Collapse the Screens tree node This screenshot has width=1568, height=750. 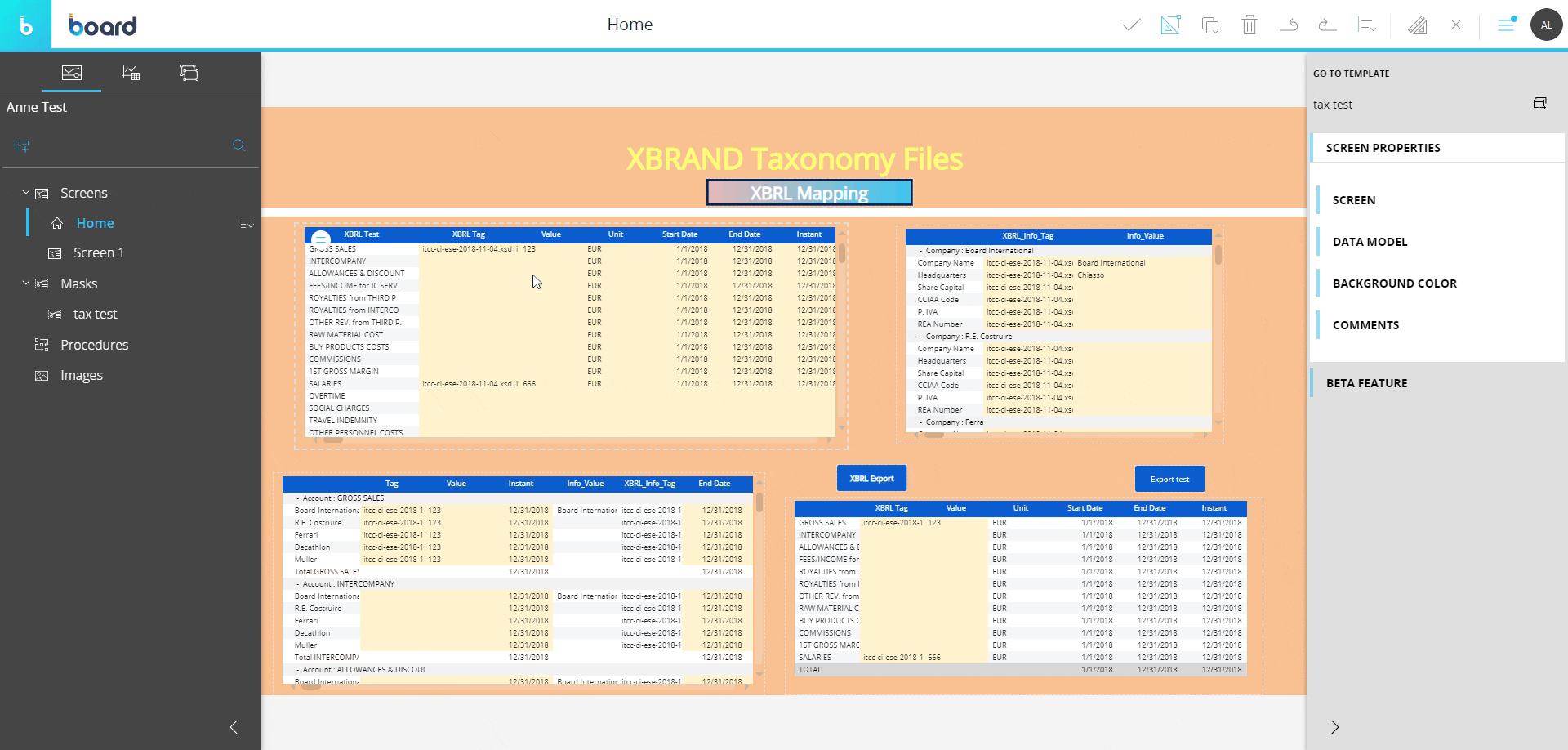click(25, 193)
